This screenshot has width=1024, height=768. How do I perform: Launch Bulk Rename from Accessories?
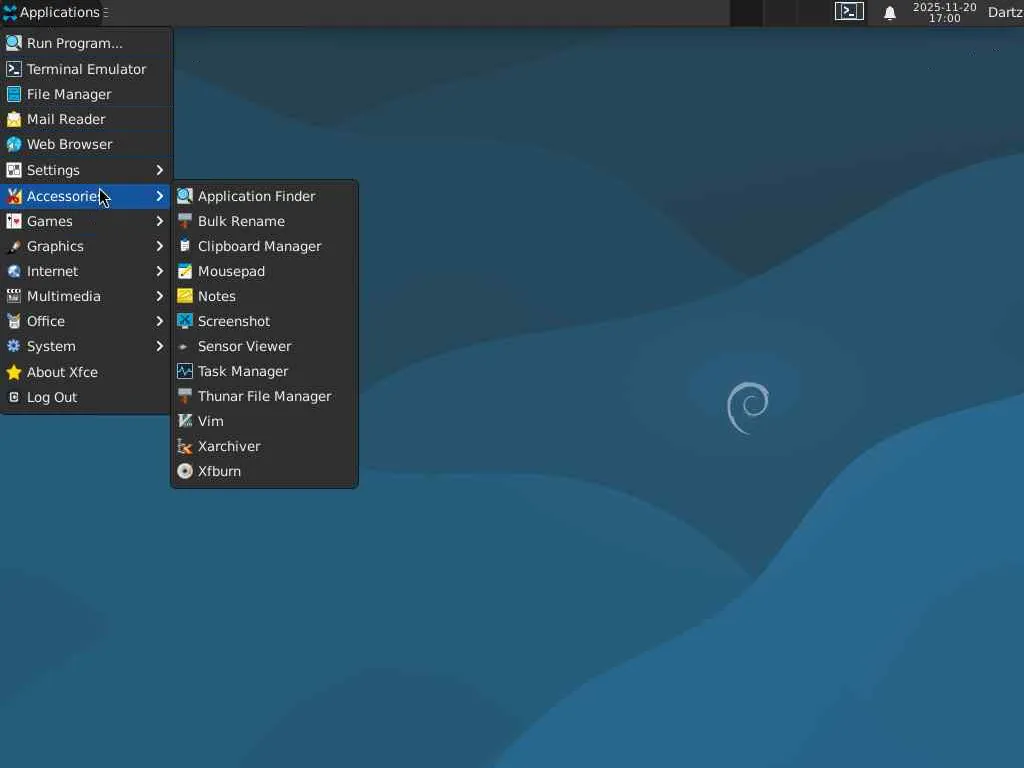tap(264, 221)
